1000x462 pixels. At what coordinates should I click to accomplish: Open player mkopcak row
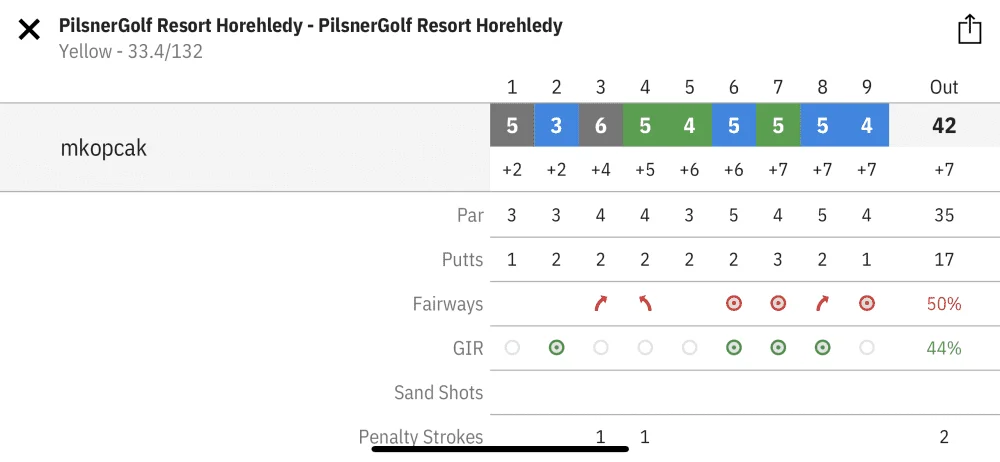(245, 147)
